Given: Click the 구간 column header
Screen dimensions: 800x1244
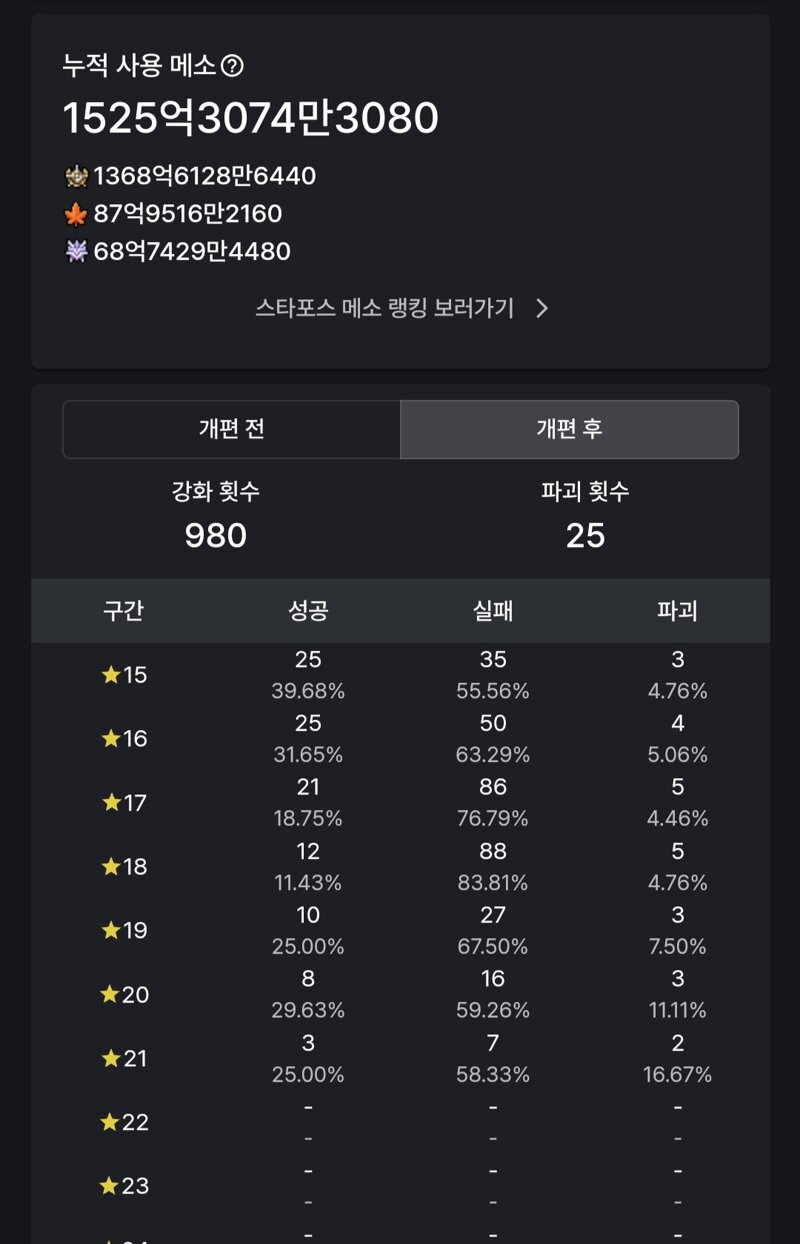Looking at the screenshot, I should (123, 611).
